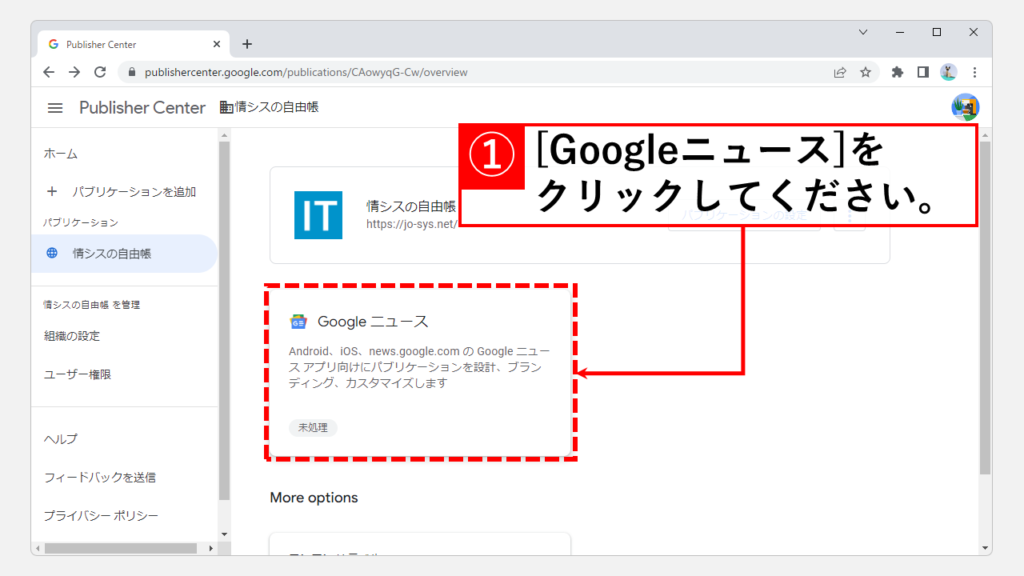Viewport: 1024px width, 576px height.
Task: Select the Publisher Center tab
Action: [130, 44]
